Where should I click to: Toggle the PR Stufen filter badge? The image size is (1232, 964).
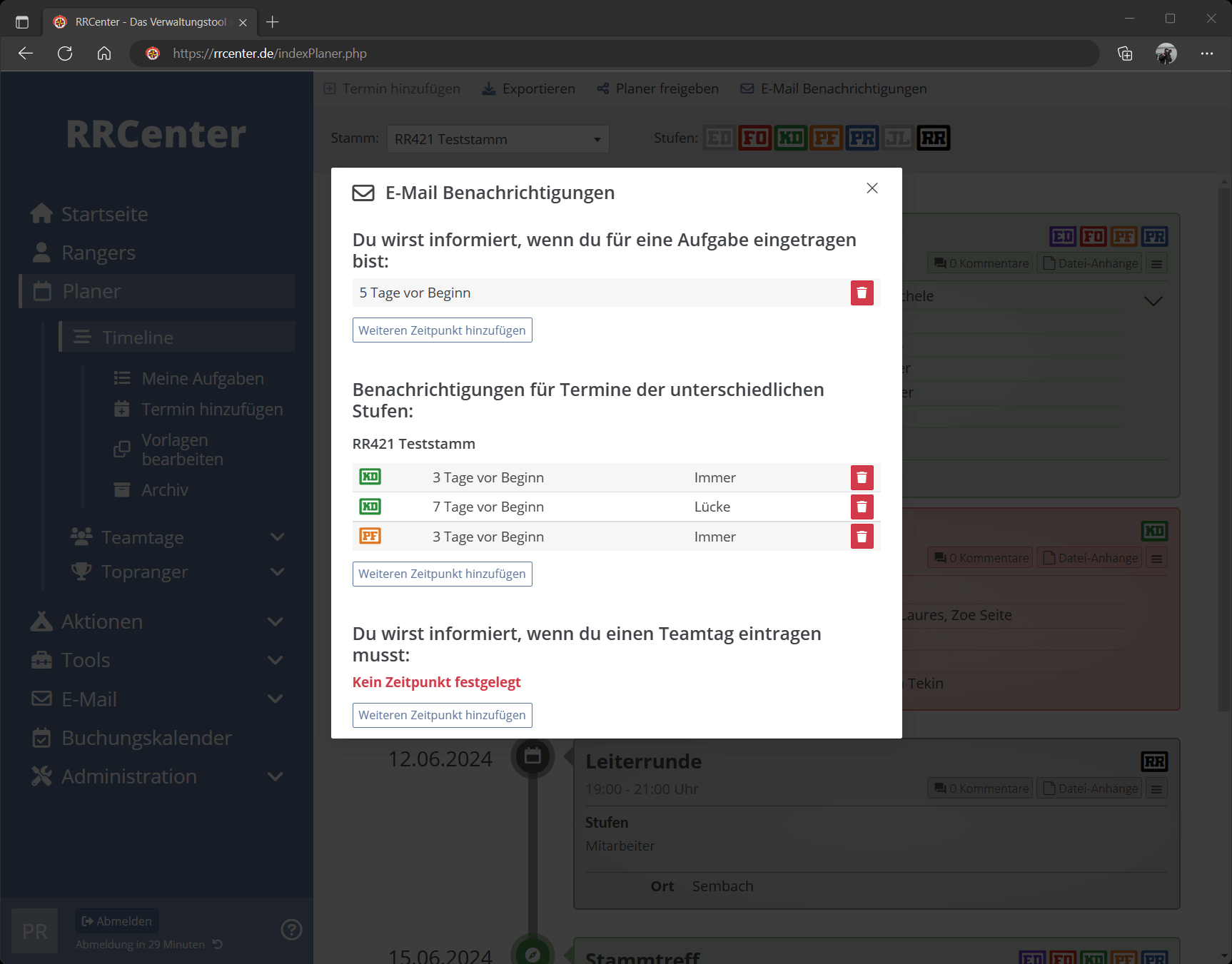point(862,138)
